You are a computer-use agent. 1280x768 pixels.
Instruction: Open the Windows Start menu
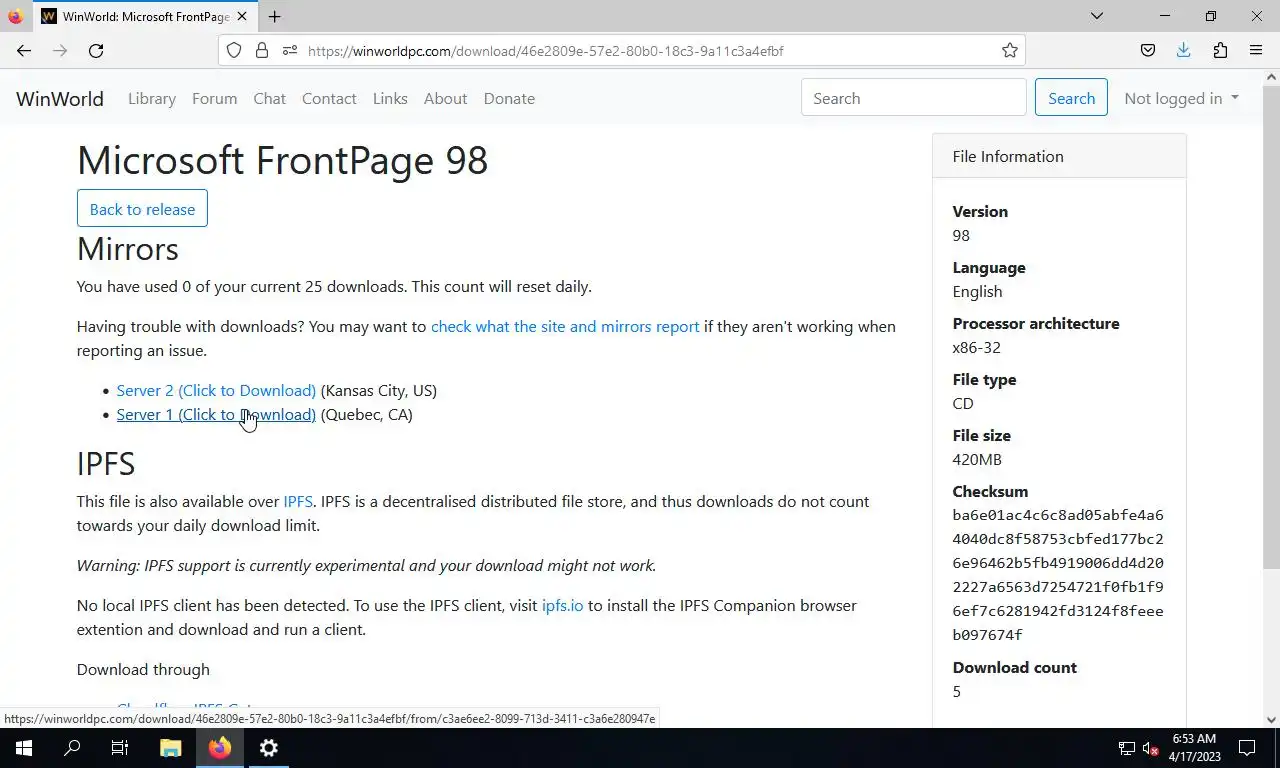click(24, 748)
